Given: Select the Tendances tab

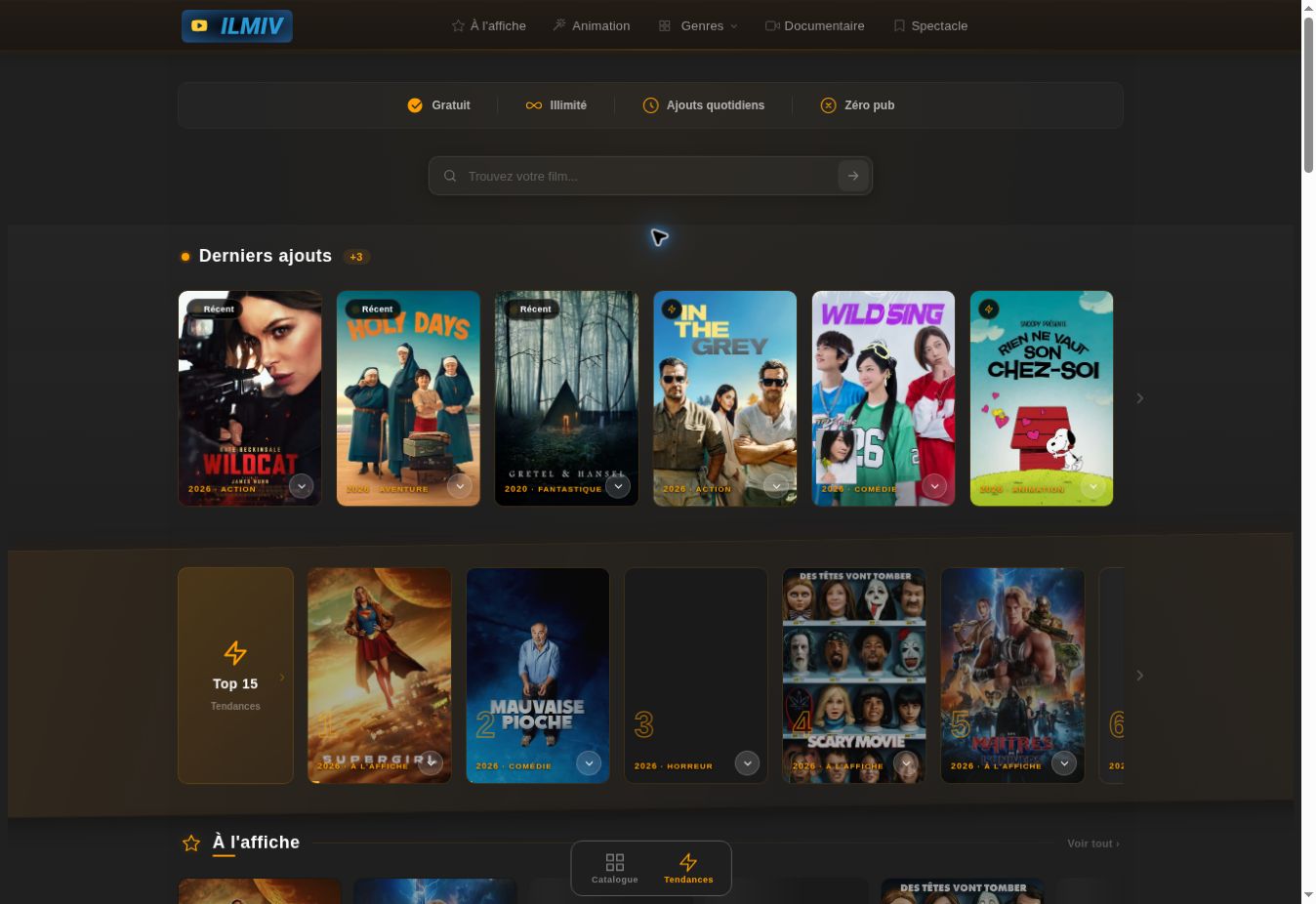Looking at the screenshot, I should pos(688,868).
